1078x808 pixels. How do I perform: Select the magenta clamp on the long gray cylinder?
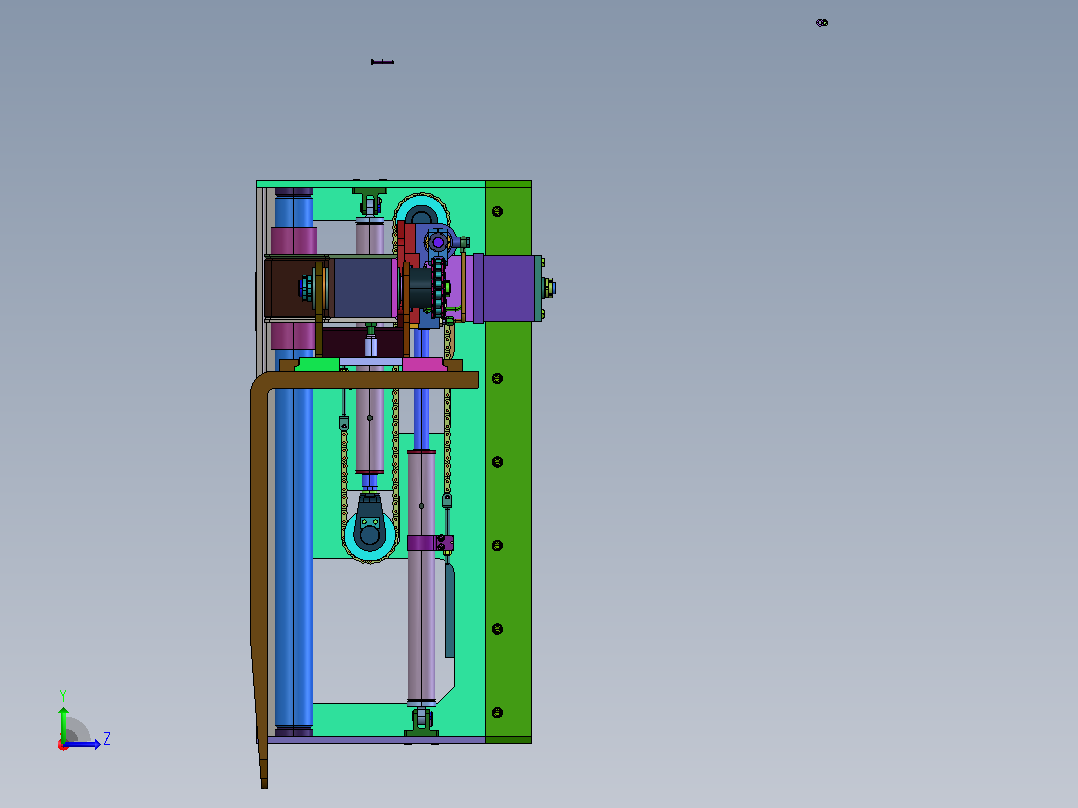(x=430, y=543)
